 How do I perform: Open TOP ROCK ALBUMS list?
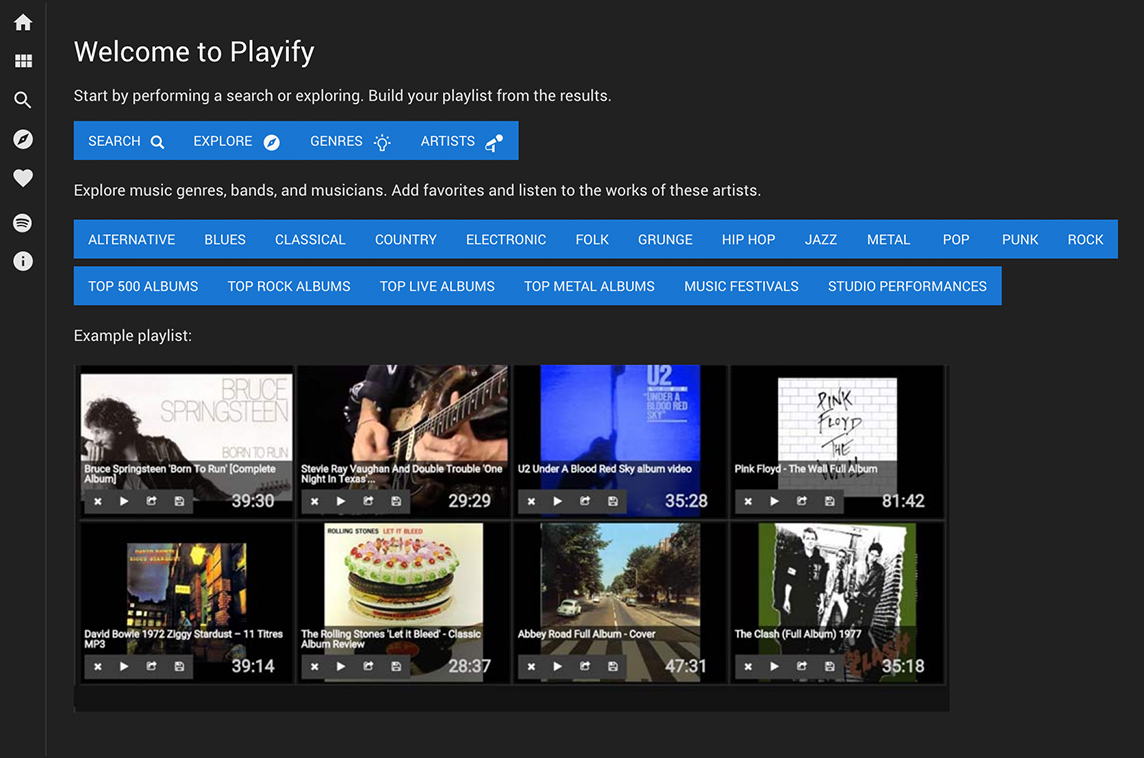289,286
